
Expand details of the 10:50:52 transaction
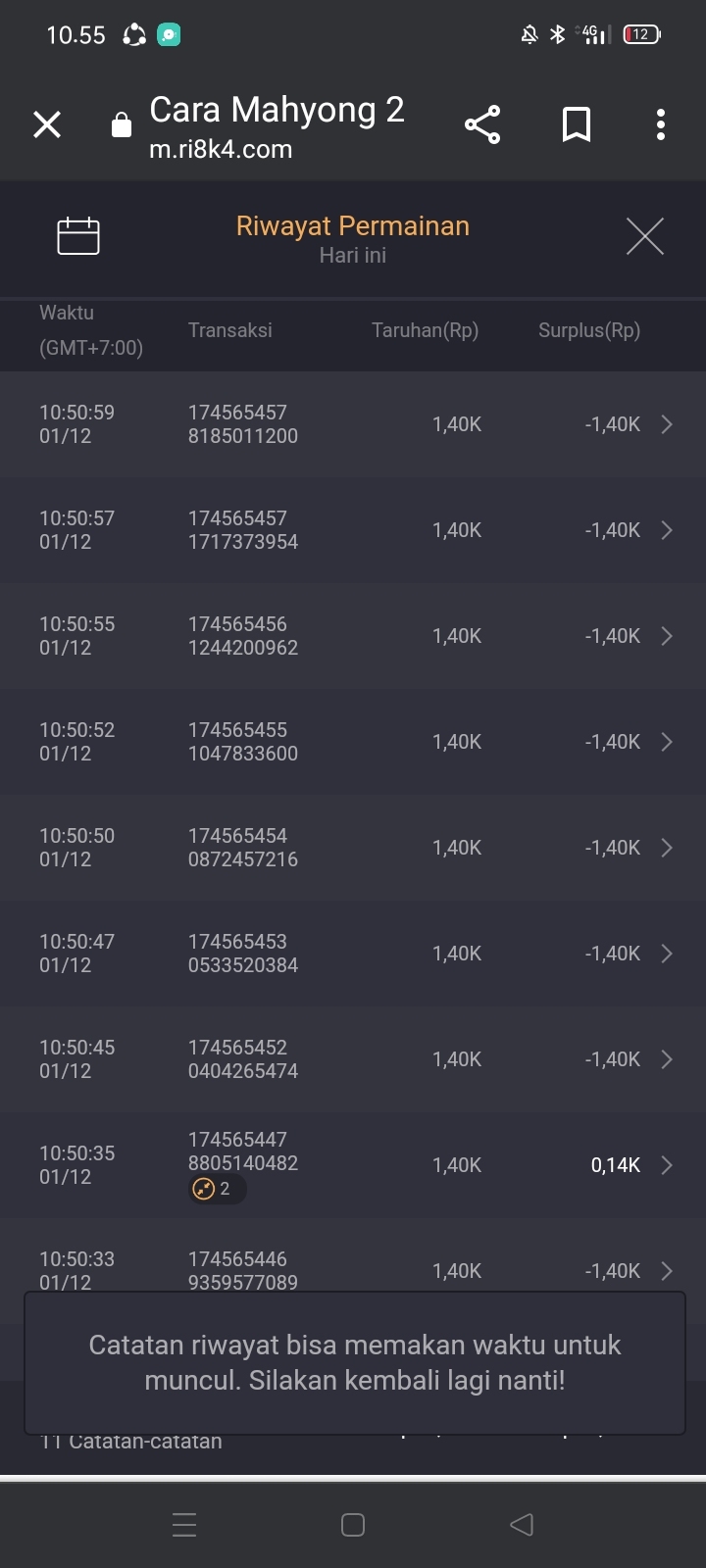tap(667, 742)
